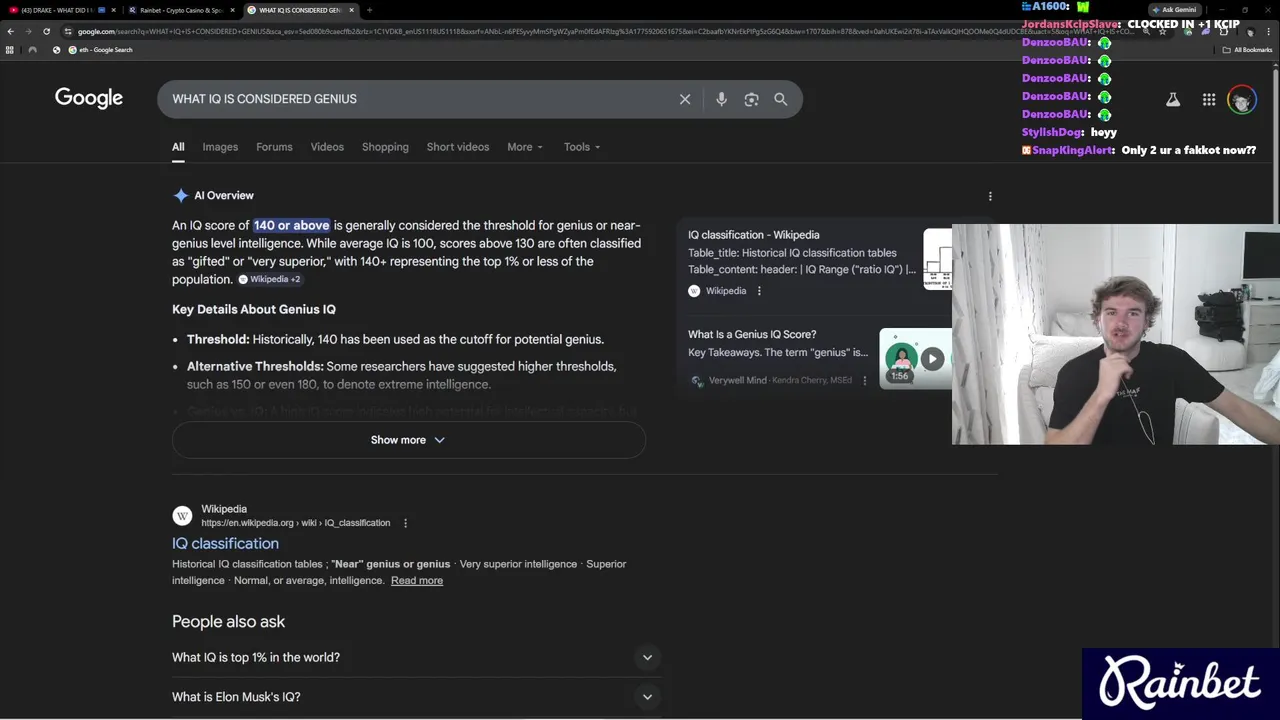This screenshot has height=720, width=1280.
Task: Click the Wikipedia favicon on the result
Action: click(182, 515)
